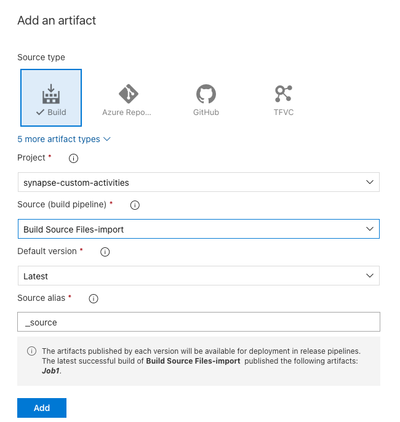Click the Source alias text field

coord(199,322)
